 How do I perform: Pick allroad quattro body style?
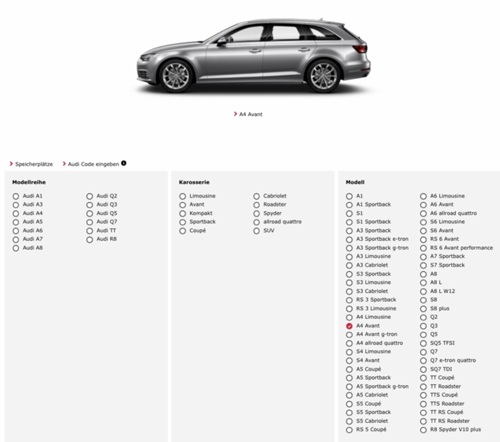coord(256,222)
